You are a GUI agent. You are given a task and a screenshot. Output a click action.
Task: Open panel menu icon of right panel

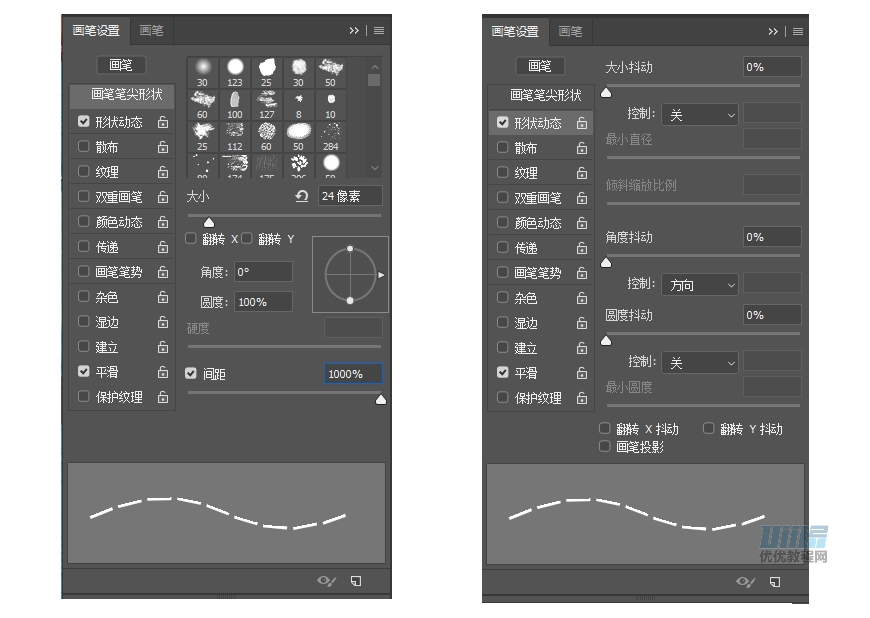pos(798,32)
